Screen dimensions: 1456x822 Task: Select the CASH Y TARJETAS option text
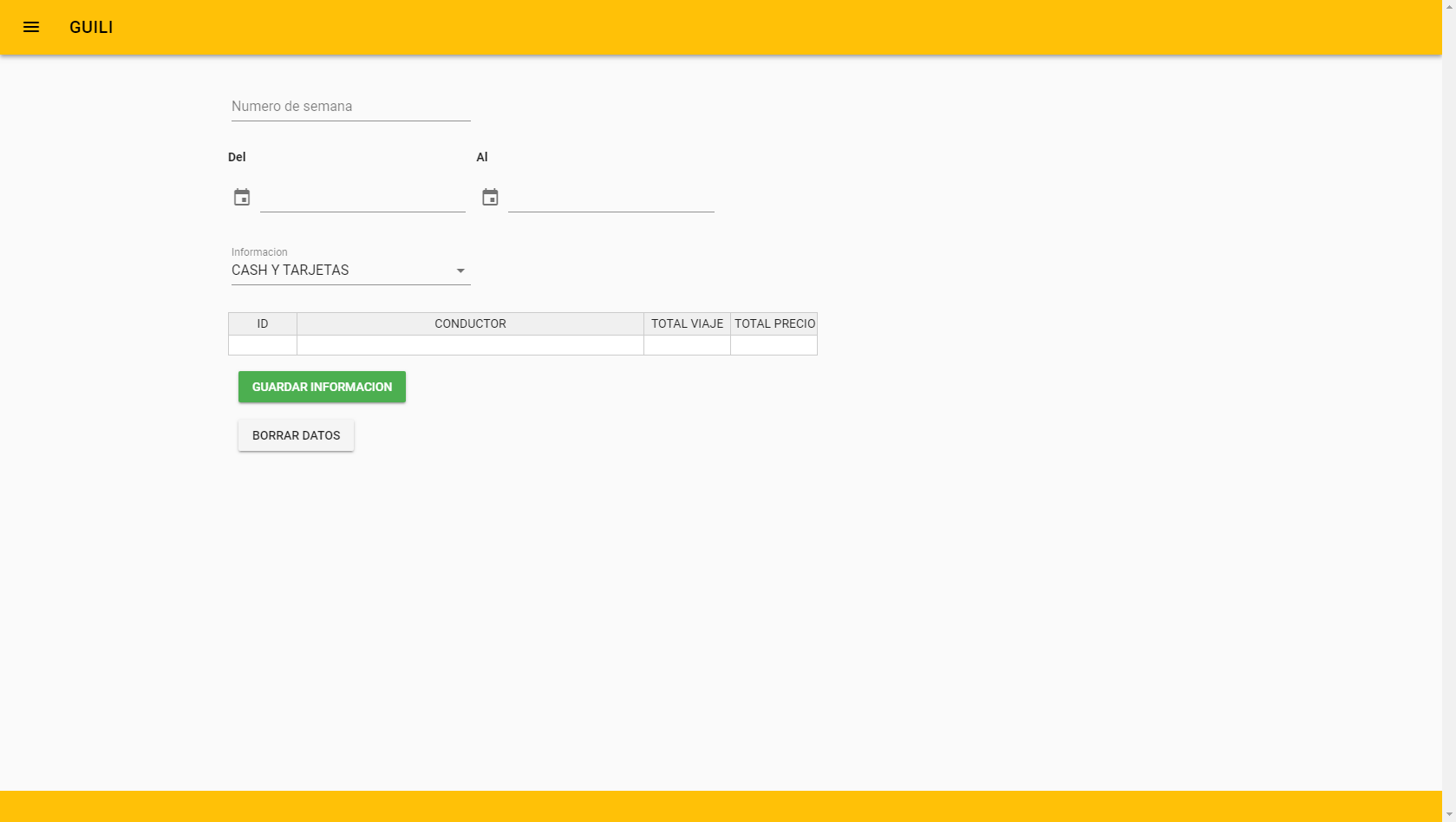click(291, 271)
